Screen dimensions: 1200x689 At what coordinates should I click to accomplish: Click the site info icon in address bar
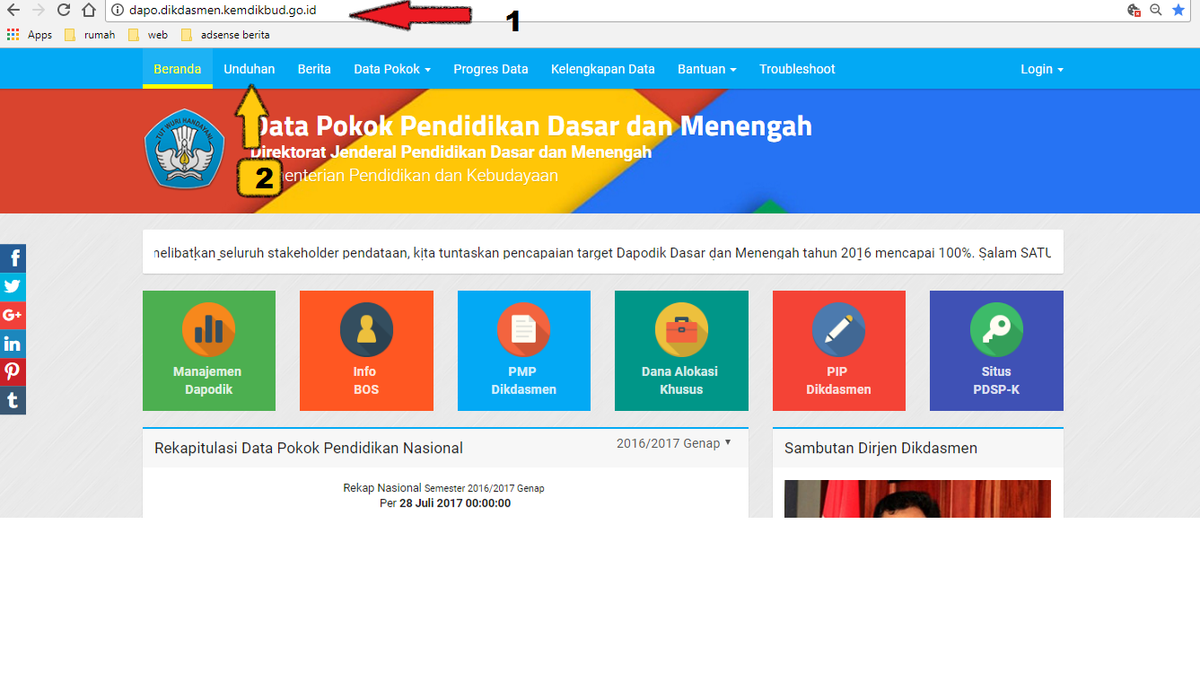pos(117,10)
